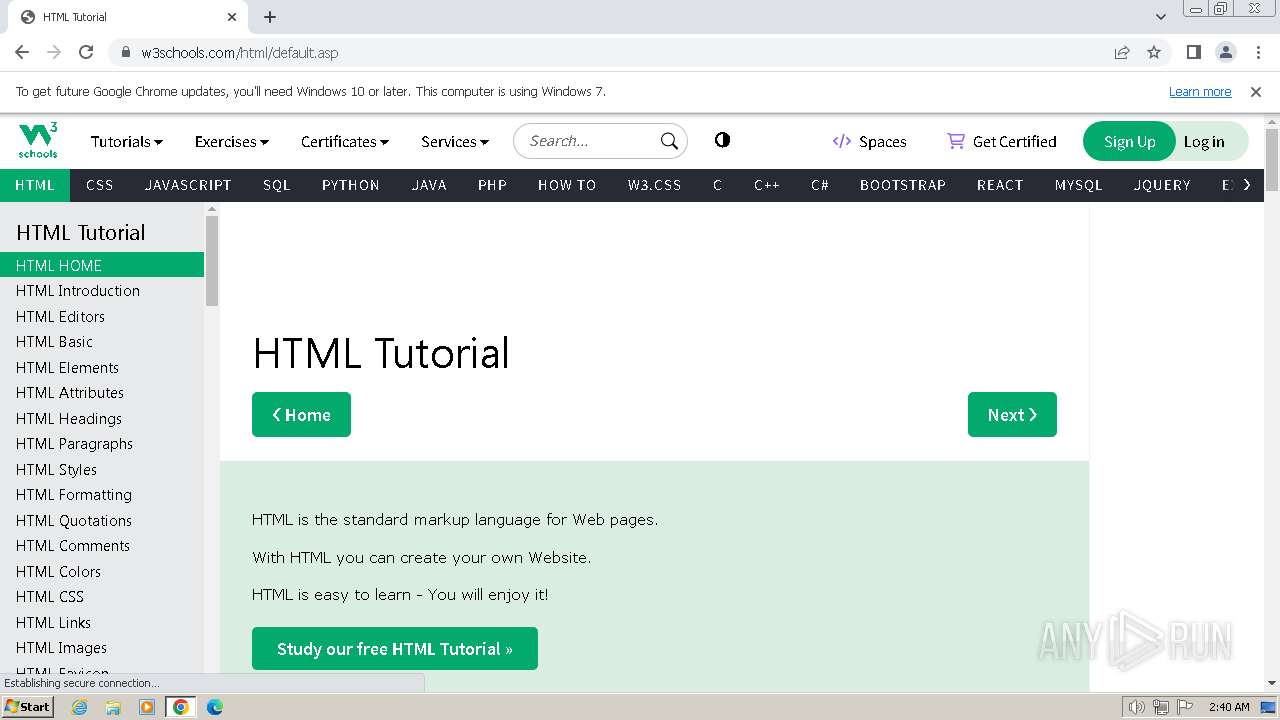Reload the page
The width and height of the screenshot is (1280, 720).
pos(86,52)
